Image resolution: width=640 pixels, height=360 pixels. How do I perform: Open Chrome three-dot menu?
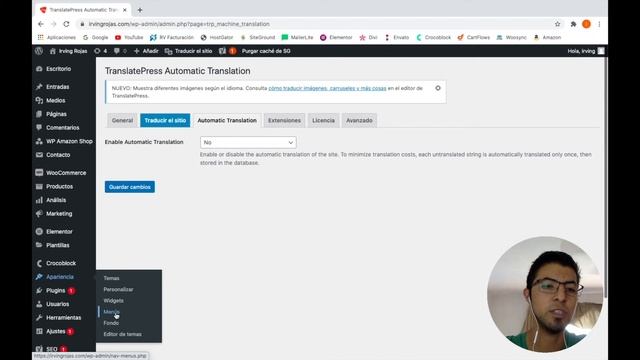click(x=599, y=24)
